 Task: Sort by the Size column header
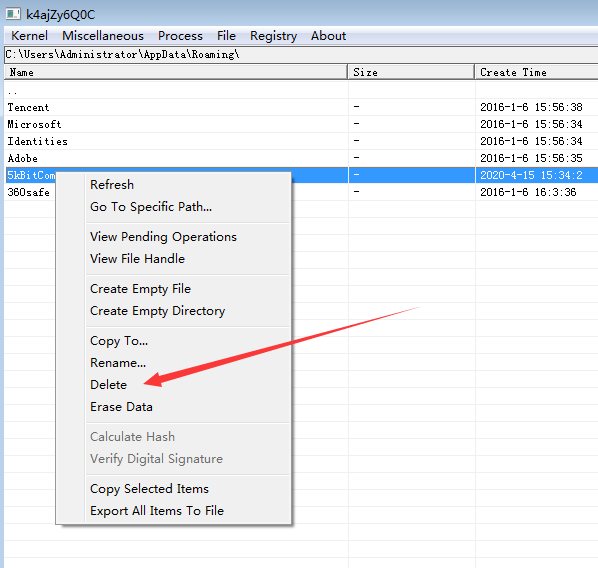[x=412, y=72]
